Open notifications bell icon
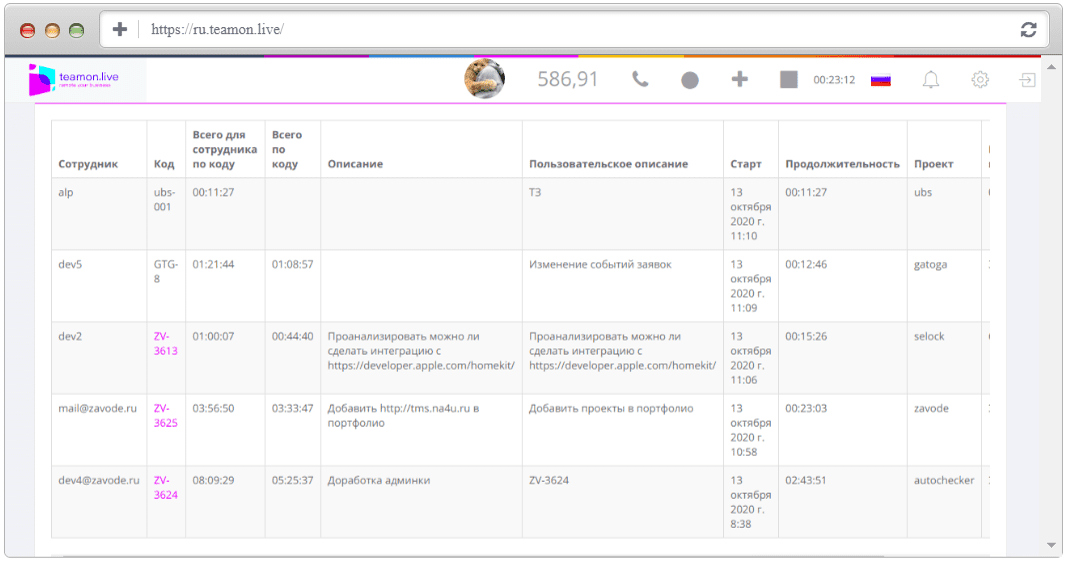 [x=931, y=80]
